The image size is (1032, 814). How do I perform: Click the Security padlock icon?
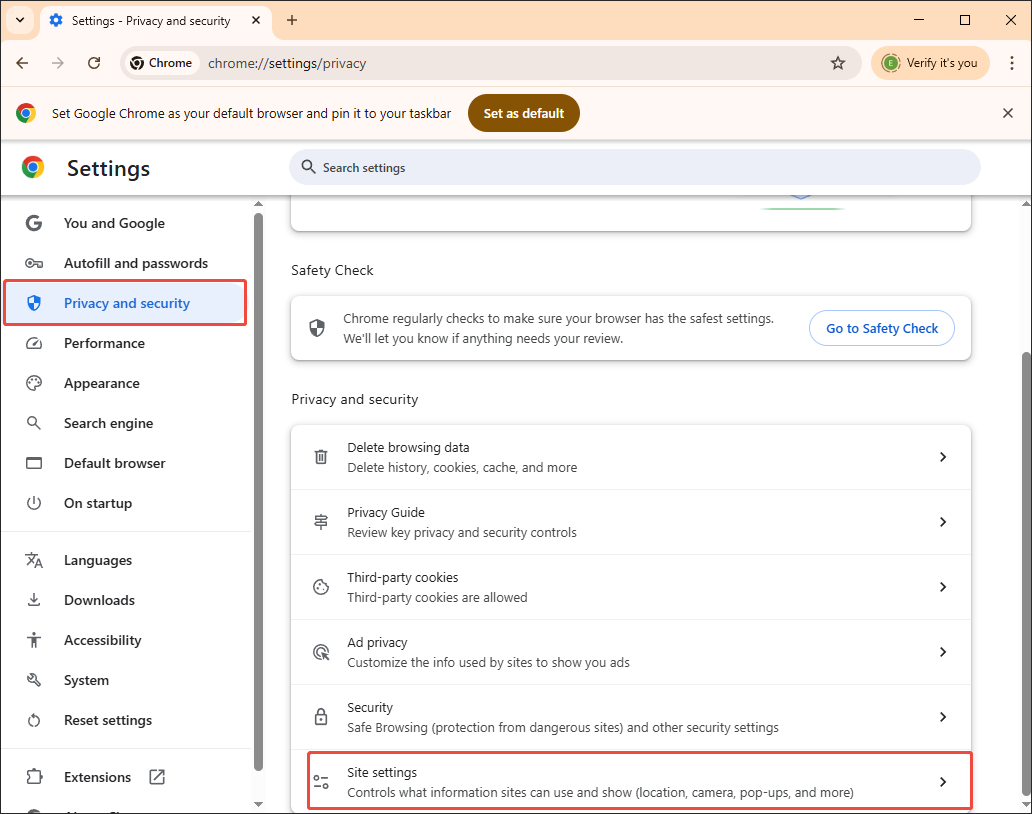coord(320,716)
